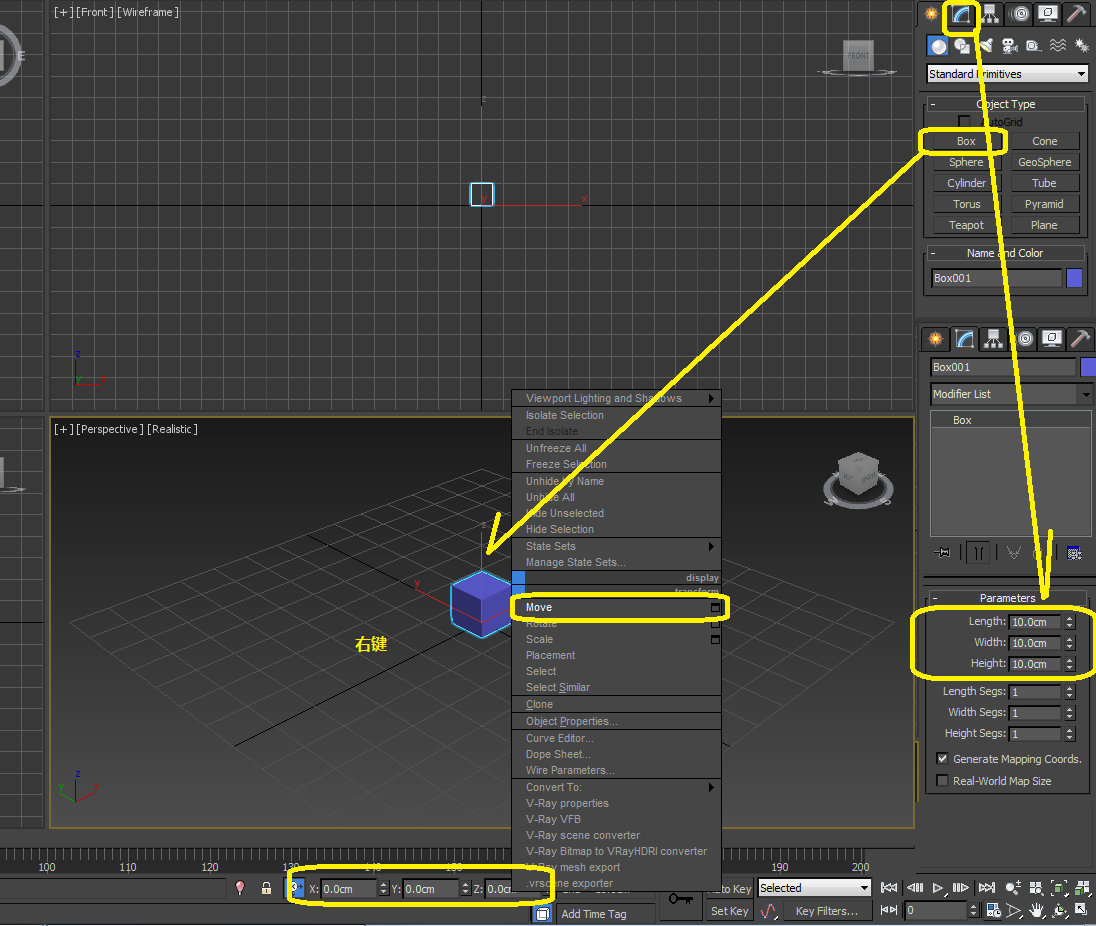1096x926 pixels.
Task: Open Configure Modifier Sets icon
Action: [1074, 552]
